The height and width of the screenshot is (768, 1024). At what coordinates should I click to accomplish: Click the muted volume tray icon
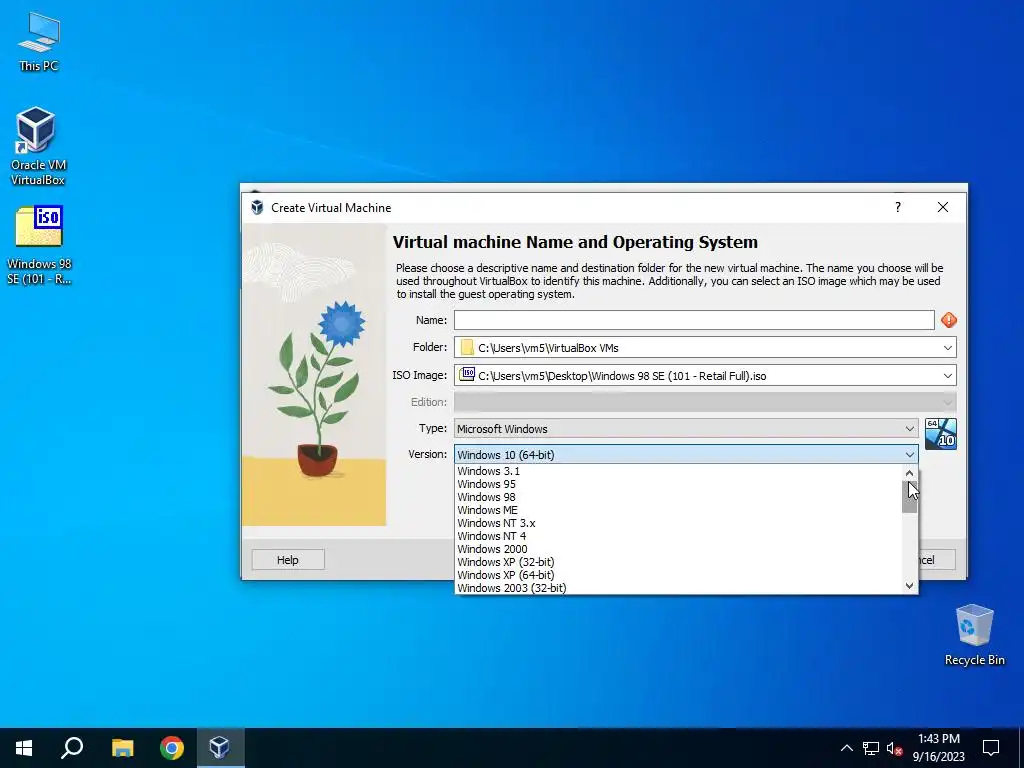(x=895, y=748)
